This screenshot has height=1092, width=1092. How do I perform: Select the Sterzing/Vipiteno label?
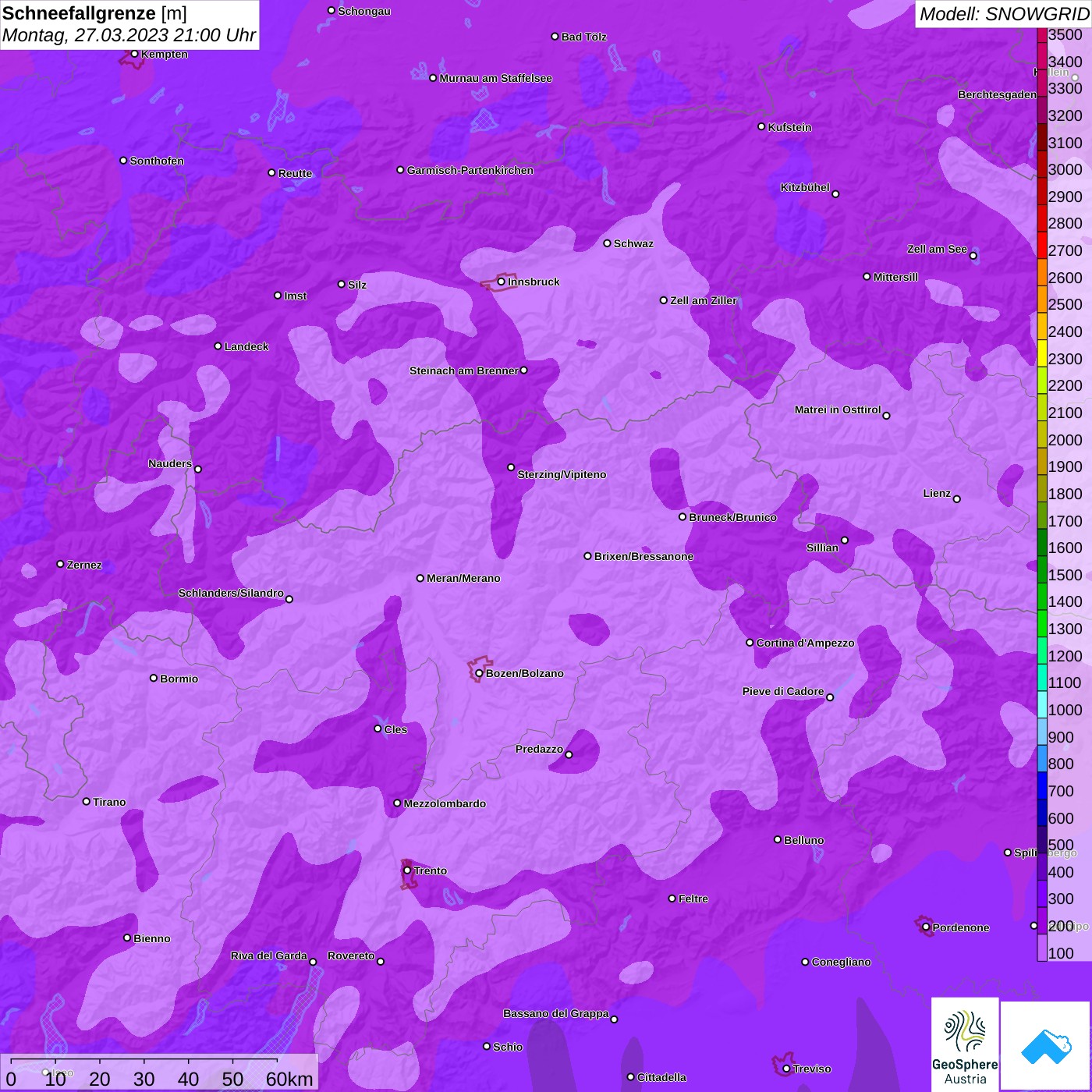coord(562,474)
